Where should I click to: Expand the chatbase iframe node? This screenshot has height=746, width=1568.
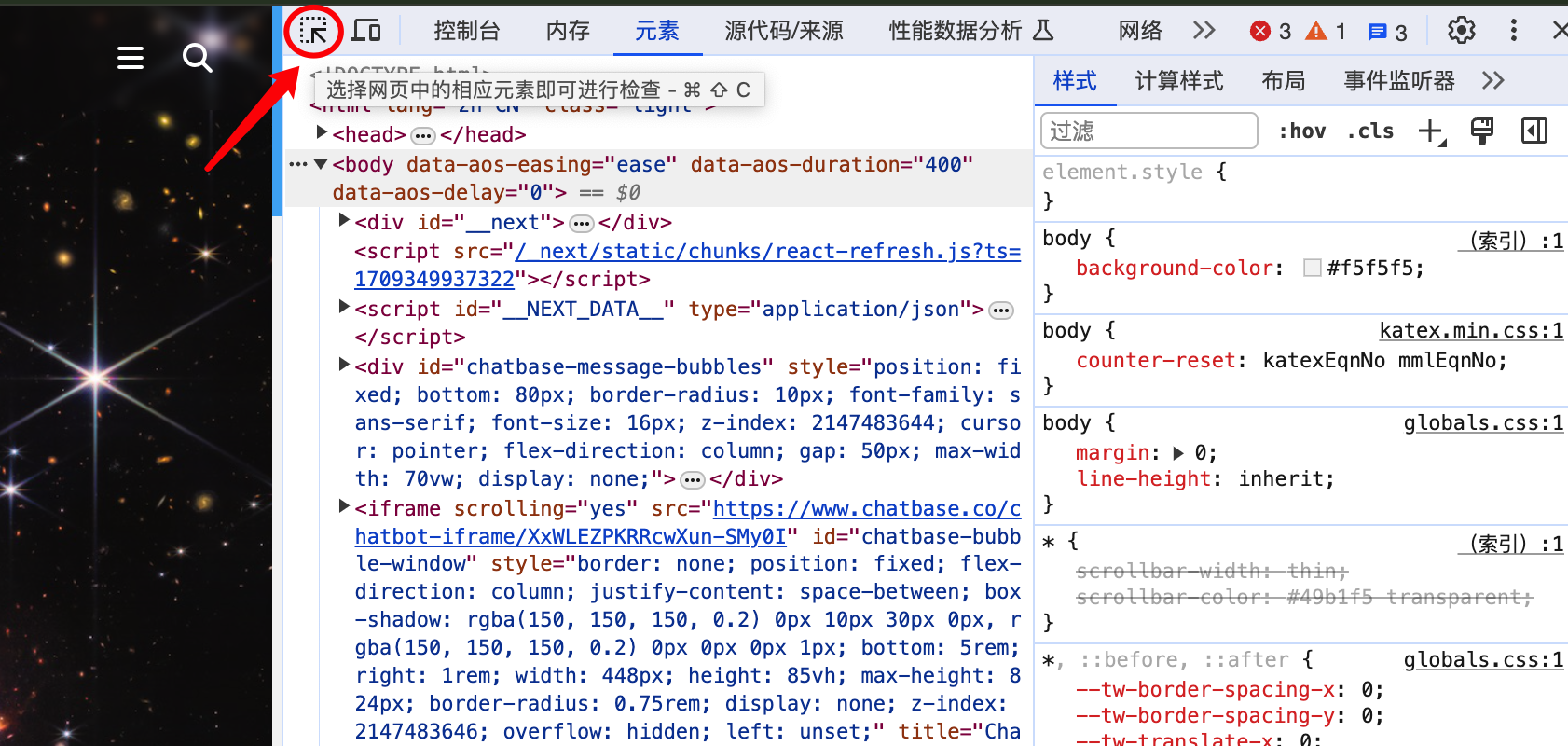tap(344, 506)
